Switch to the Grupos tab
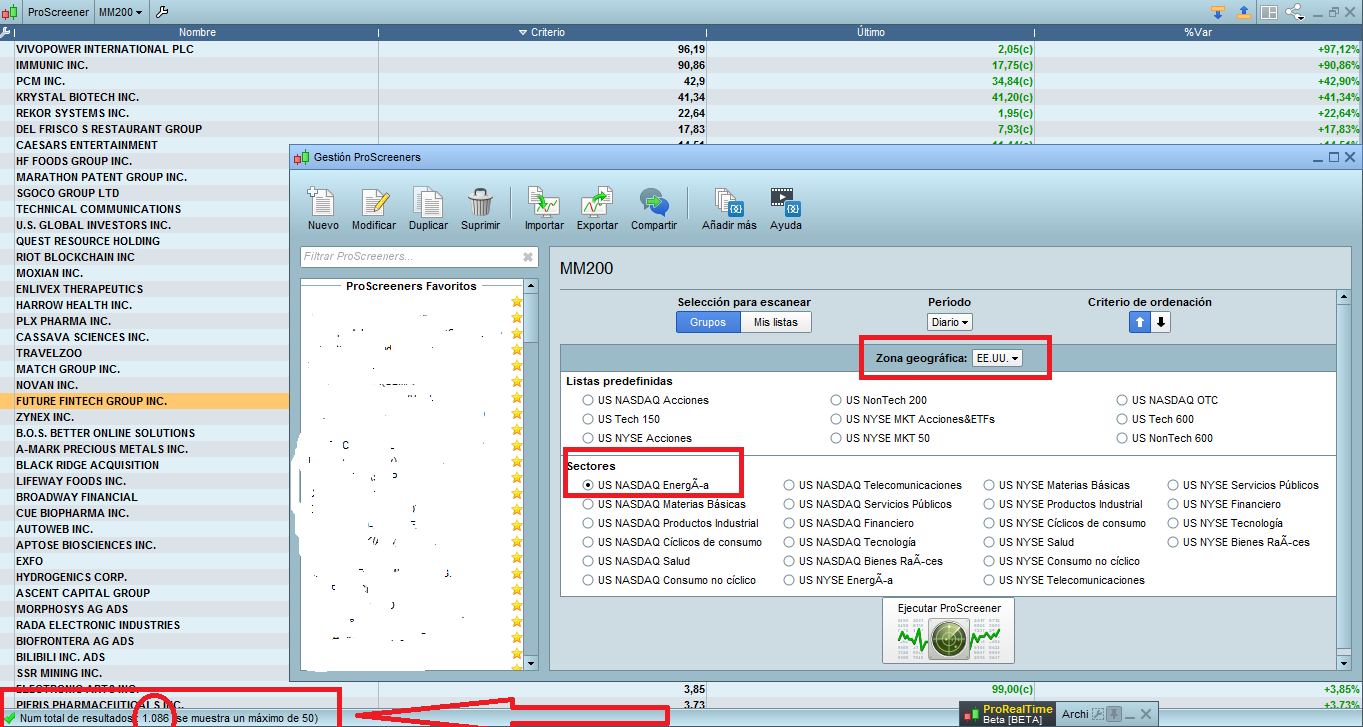The image size is (1363, 727). click(x=708, y=322)
